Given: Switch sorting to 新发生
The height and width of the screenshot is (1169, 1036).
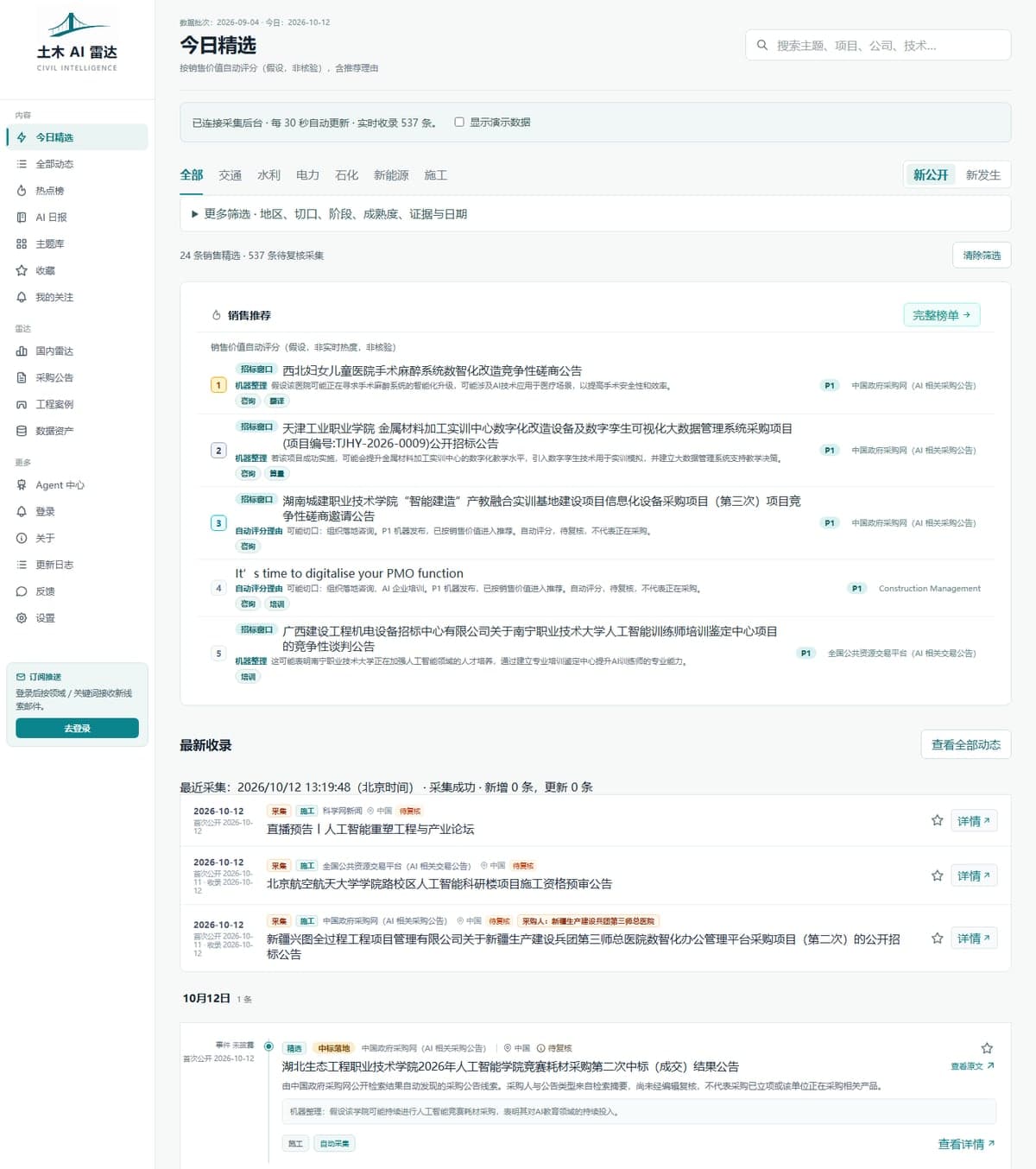Looking at the screenshot, I should tap(983, 175).
